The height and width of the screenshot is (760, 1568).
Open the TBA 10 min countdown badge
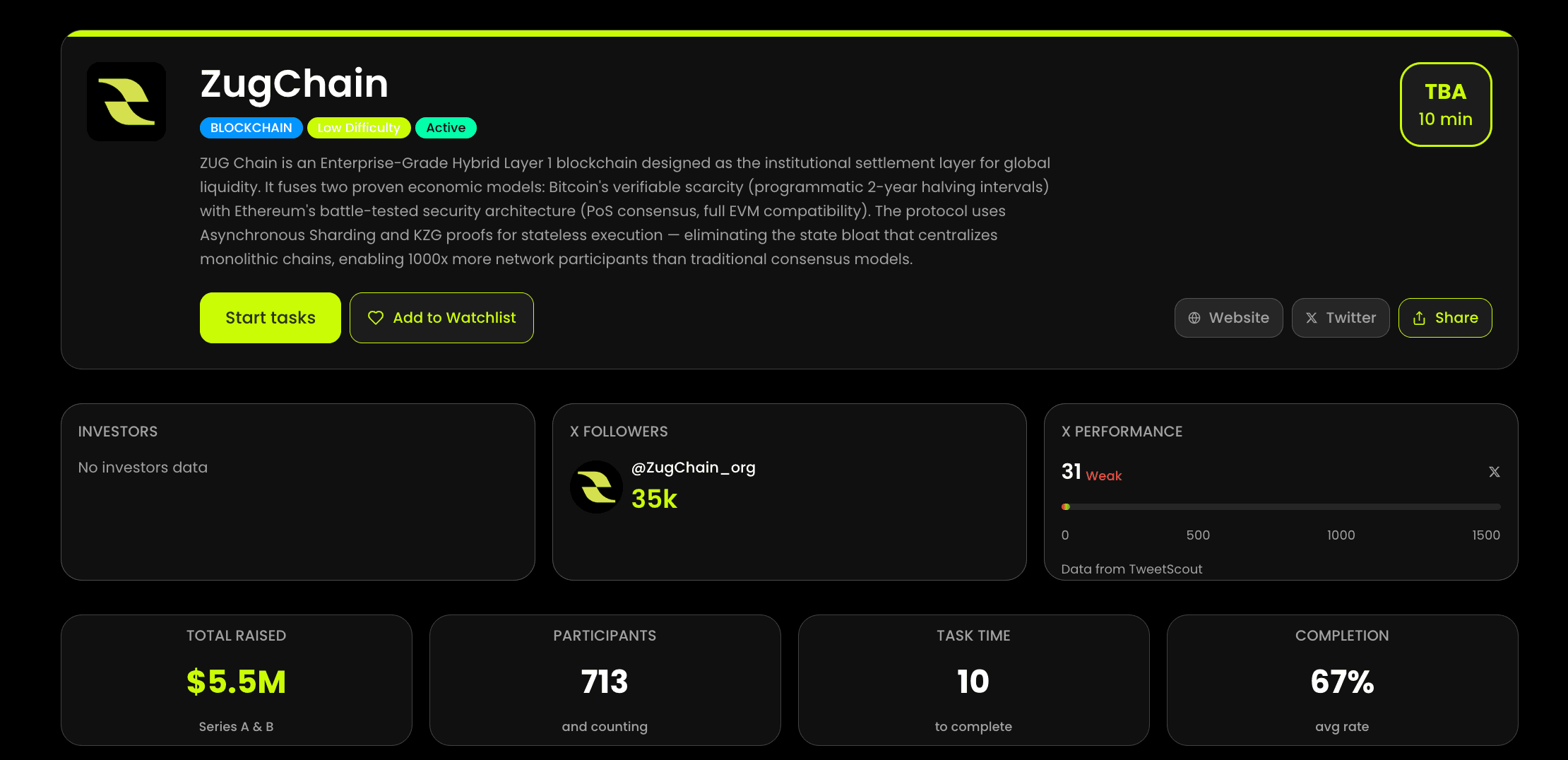(x=1445, y=105)
